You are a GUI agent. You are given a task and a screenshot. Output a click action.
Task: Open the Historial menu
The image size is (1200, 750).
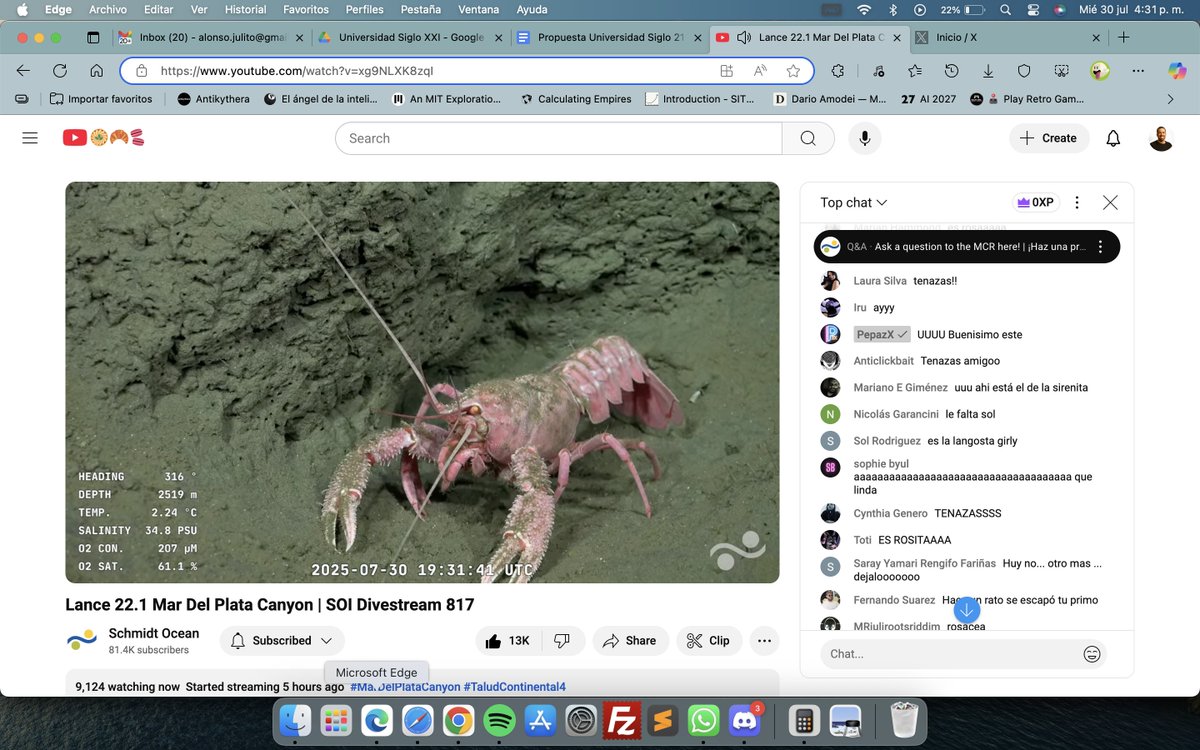tap(245, 9)
